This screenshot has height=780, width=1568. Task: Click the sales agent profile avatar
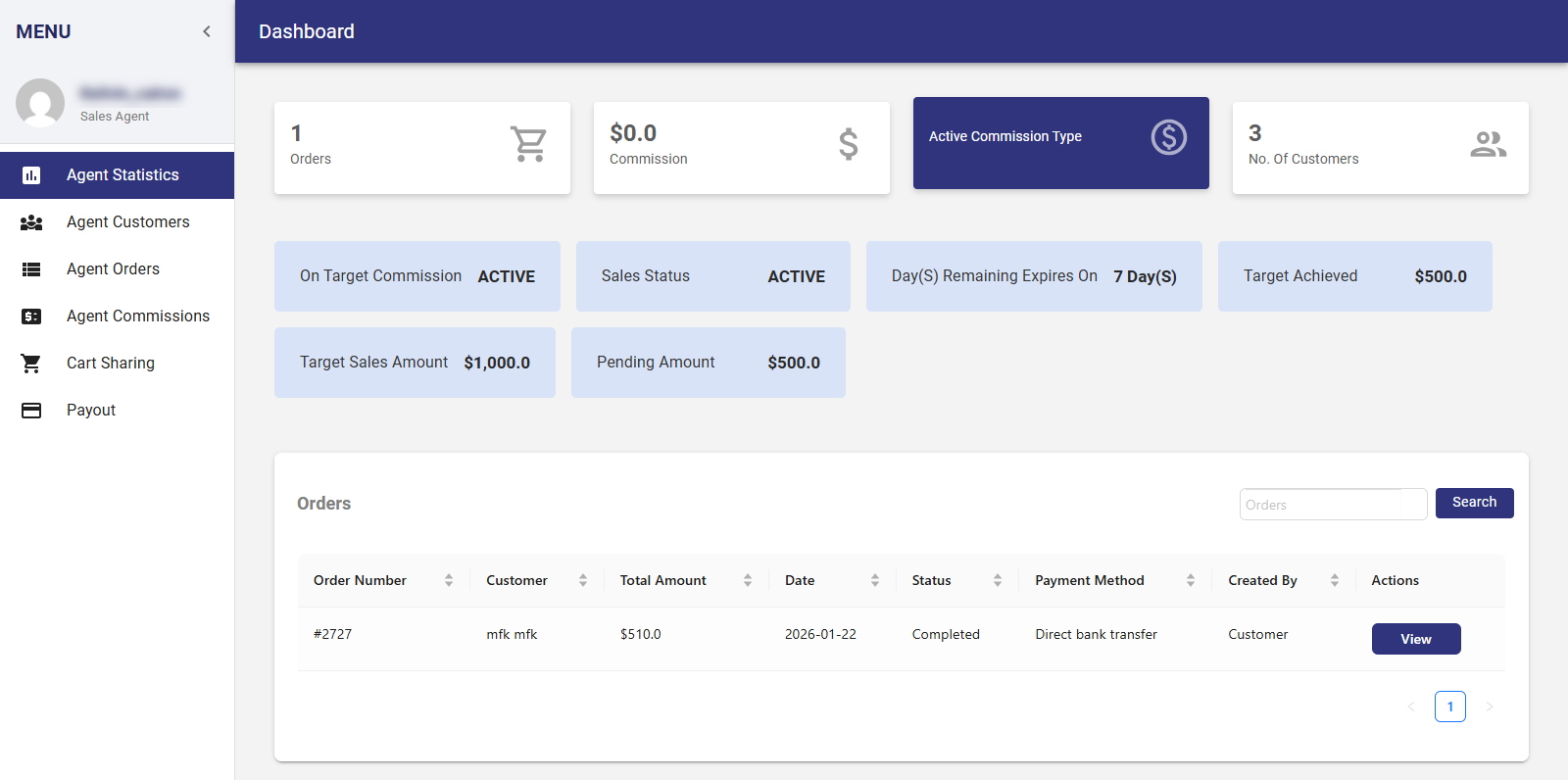(40, 103)
